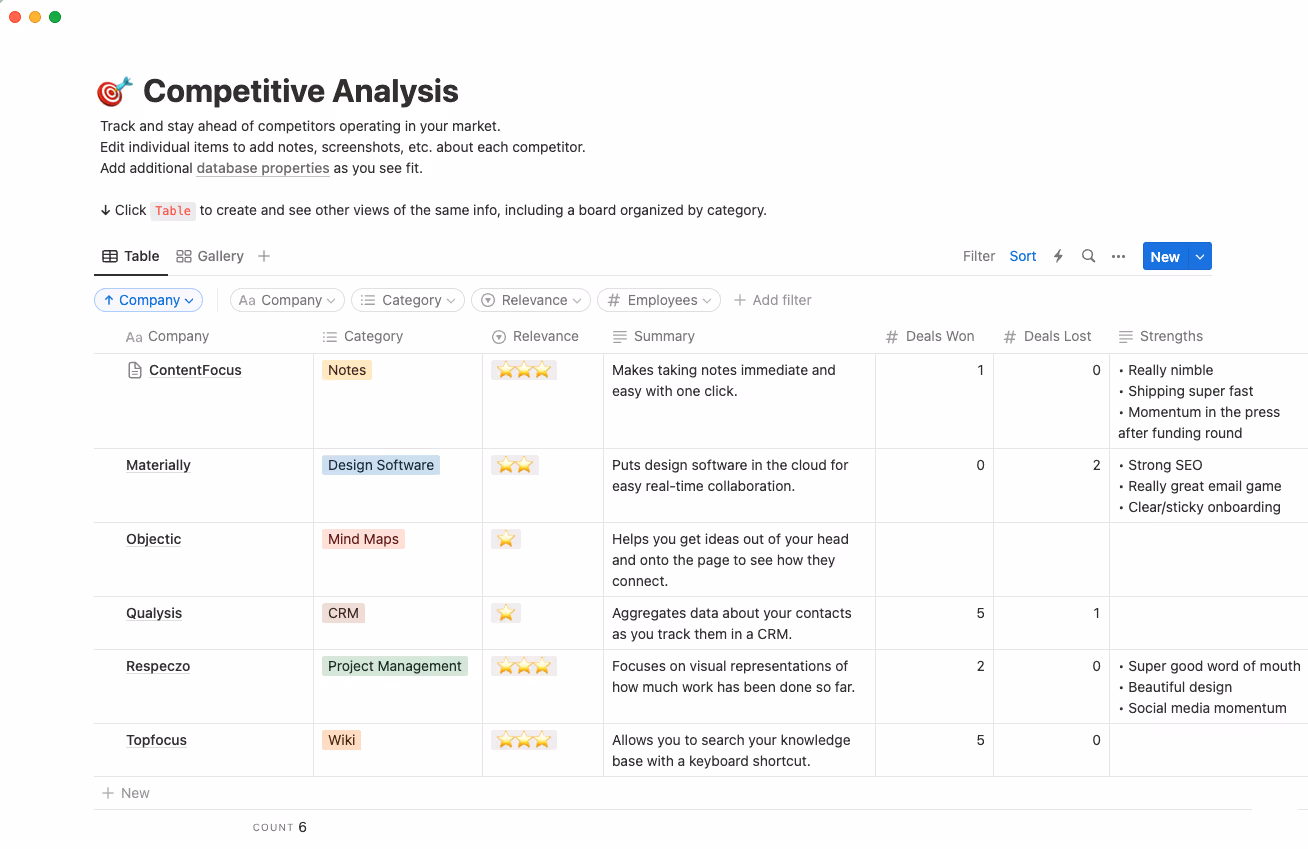Switch to the Gallery view tab
The height and width of the screenshot is (849, 1308).
210,256
